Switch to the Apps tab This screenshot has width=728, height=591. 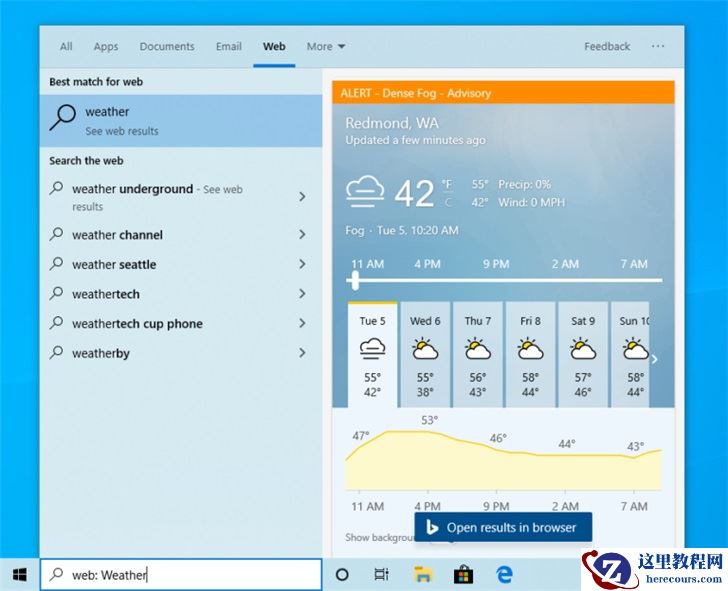click(106, 46)
